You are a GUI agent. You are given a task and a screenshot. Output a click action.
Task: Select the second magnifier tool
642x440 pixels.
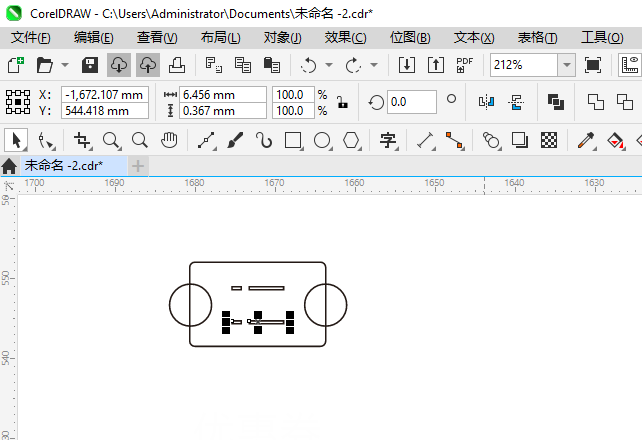pyautogui.click(x=140, y=140)
